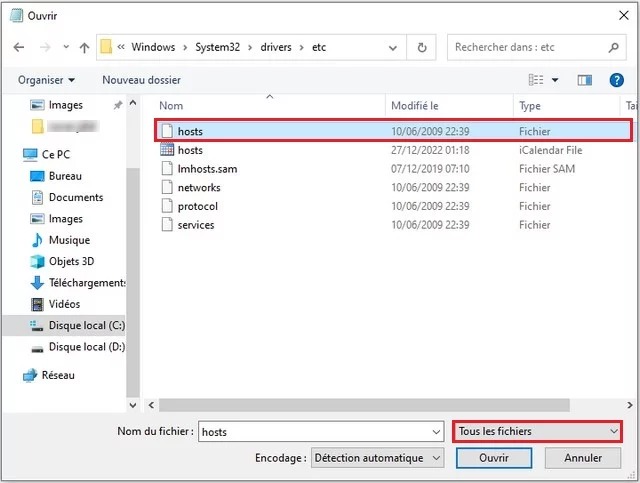Select the Téléchargements folder in sidebar
Screen dimensions: 640x483
click(x=86, y=283)
